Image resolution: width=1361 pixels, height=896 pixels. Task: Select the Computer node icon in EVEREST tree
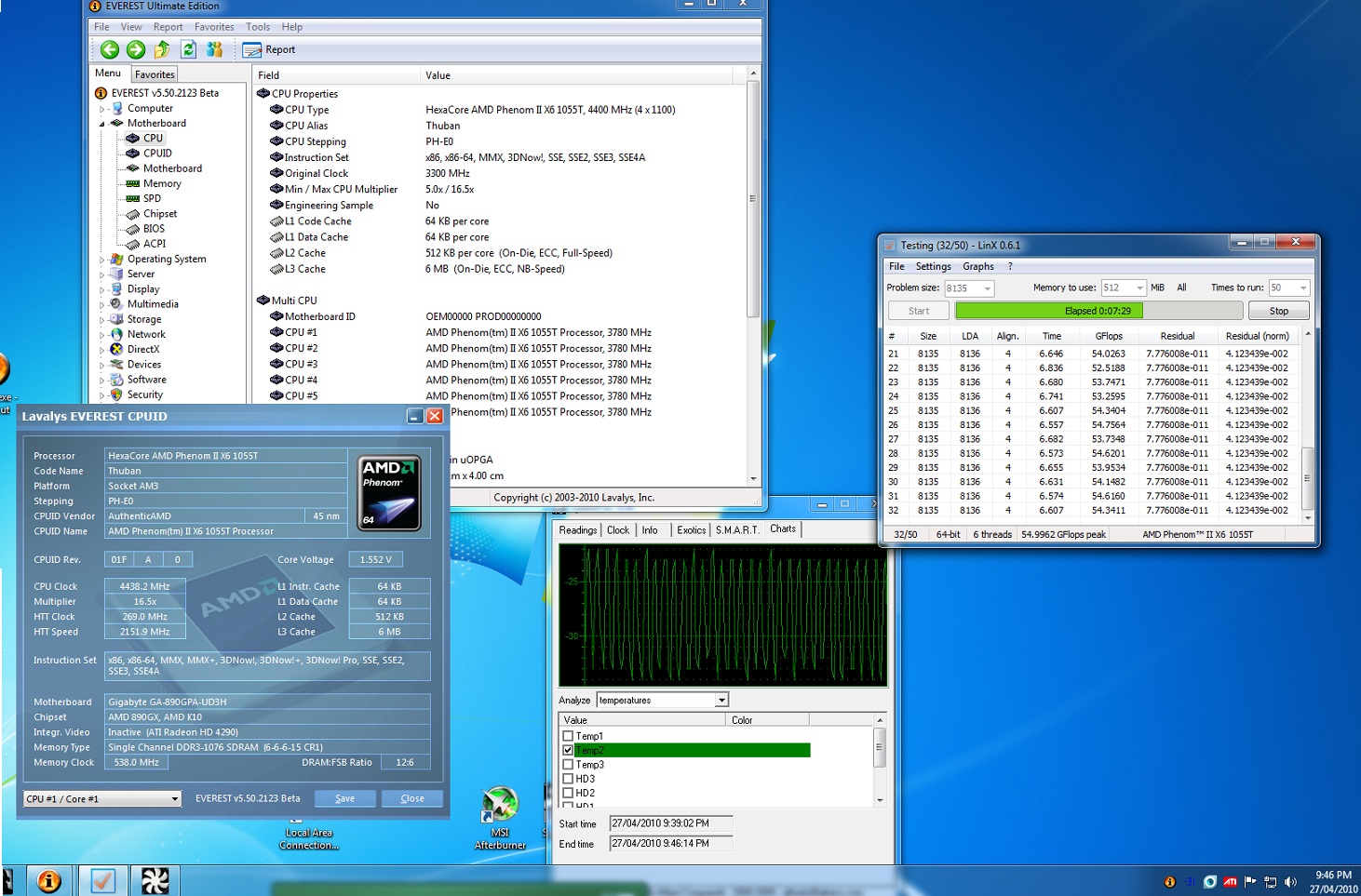point(117,108)
